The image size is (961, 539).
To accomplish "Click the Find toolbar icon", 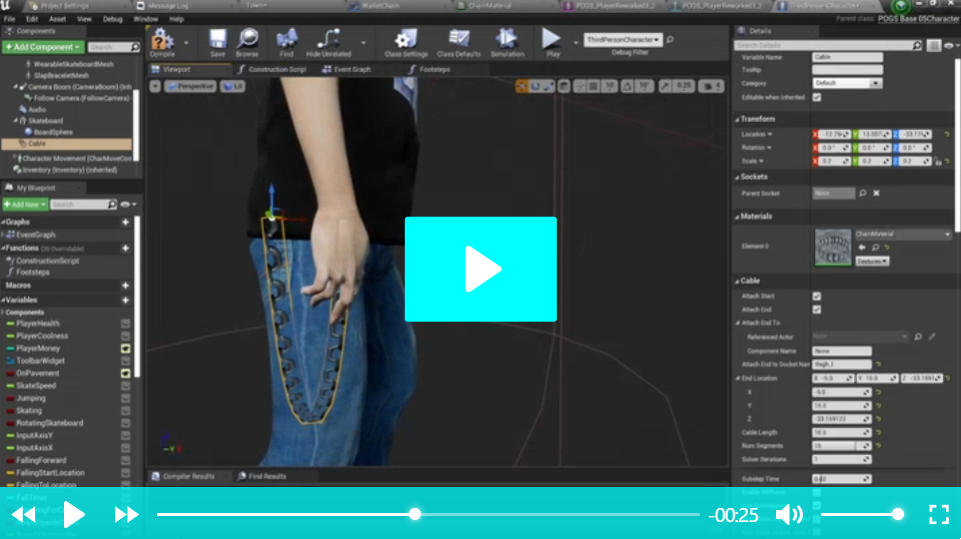I will (x=286, y=43).
